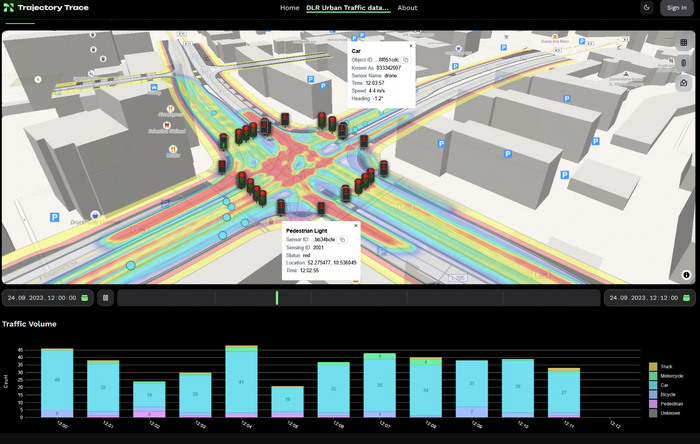Open start date calendar picker
The height and width of the screenshot is (444, 700).
pos(85,298)
